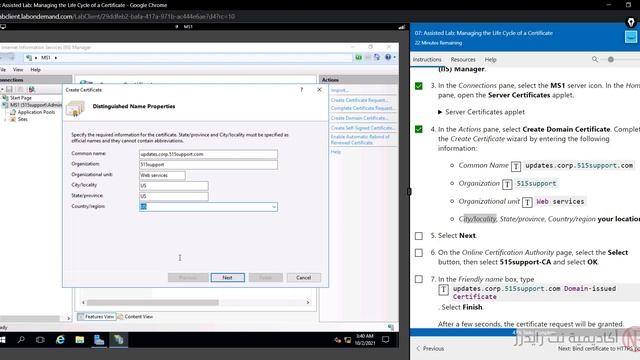Click type-text icon for Common Name
Screen dimensions: 640x360
coord(516,166)
